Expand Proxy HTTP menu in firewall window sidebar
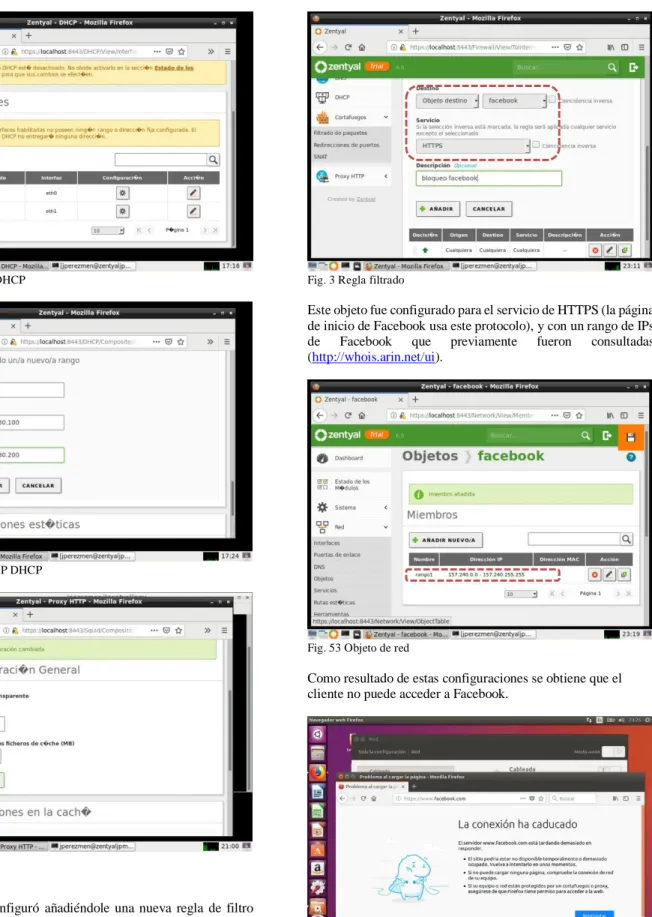 [351, 176]
